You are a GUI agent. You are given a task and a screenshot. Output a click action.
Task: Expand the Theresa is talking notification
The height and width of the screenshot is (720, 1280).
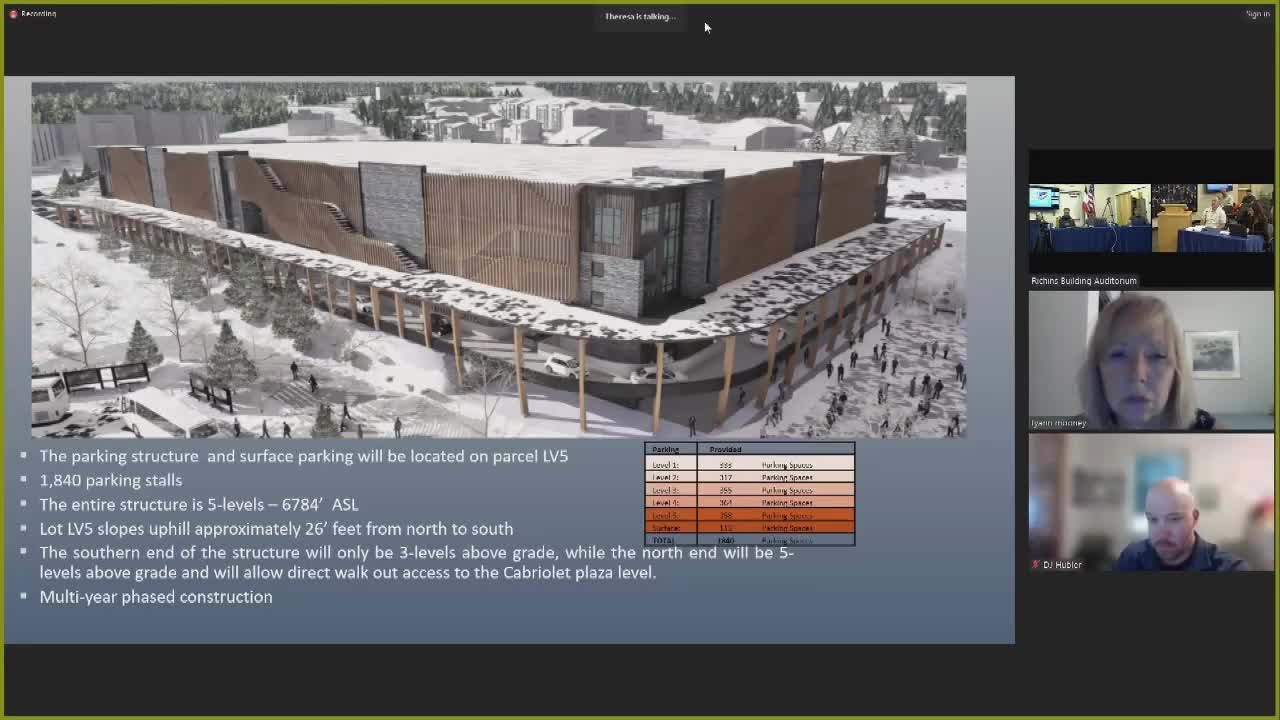pyautogui.click(x=640, y=16)
